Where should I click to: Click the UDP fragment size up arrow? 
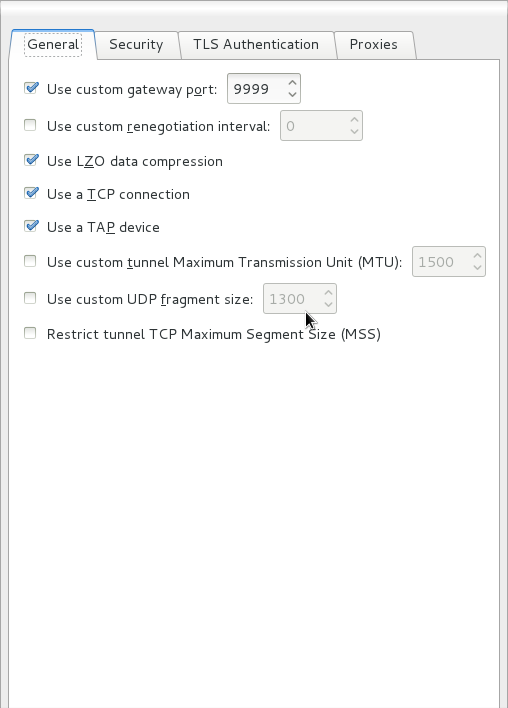tap(328, 293)
